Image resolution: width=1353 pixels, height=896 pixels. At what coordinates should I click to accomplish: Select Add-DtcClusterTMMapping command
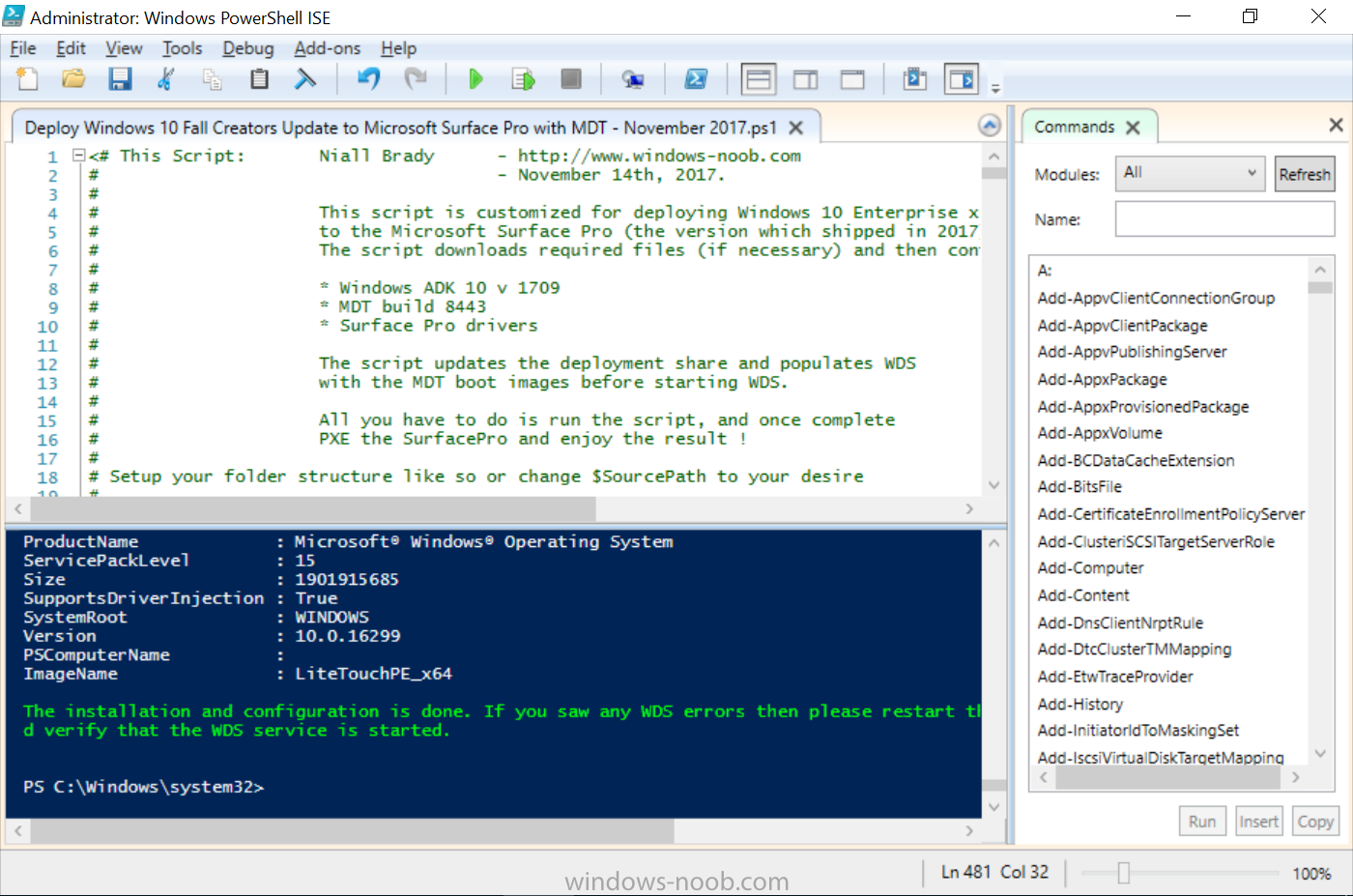(1135, 650)
